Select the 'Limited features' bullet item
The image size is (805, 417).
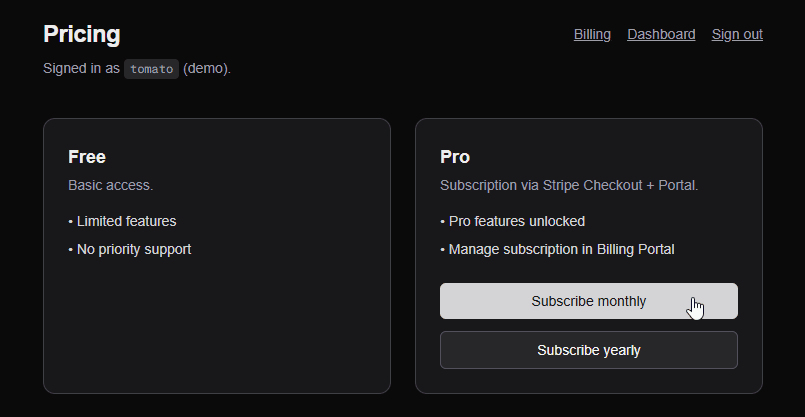pyautogui.click(x=126, y=221)
